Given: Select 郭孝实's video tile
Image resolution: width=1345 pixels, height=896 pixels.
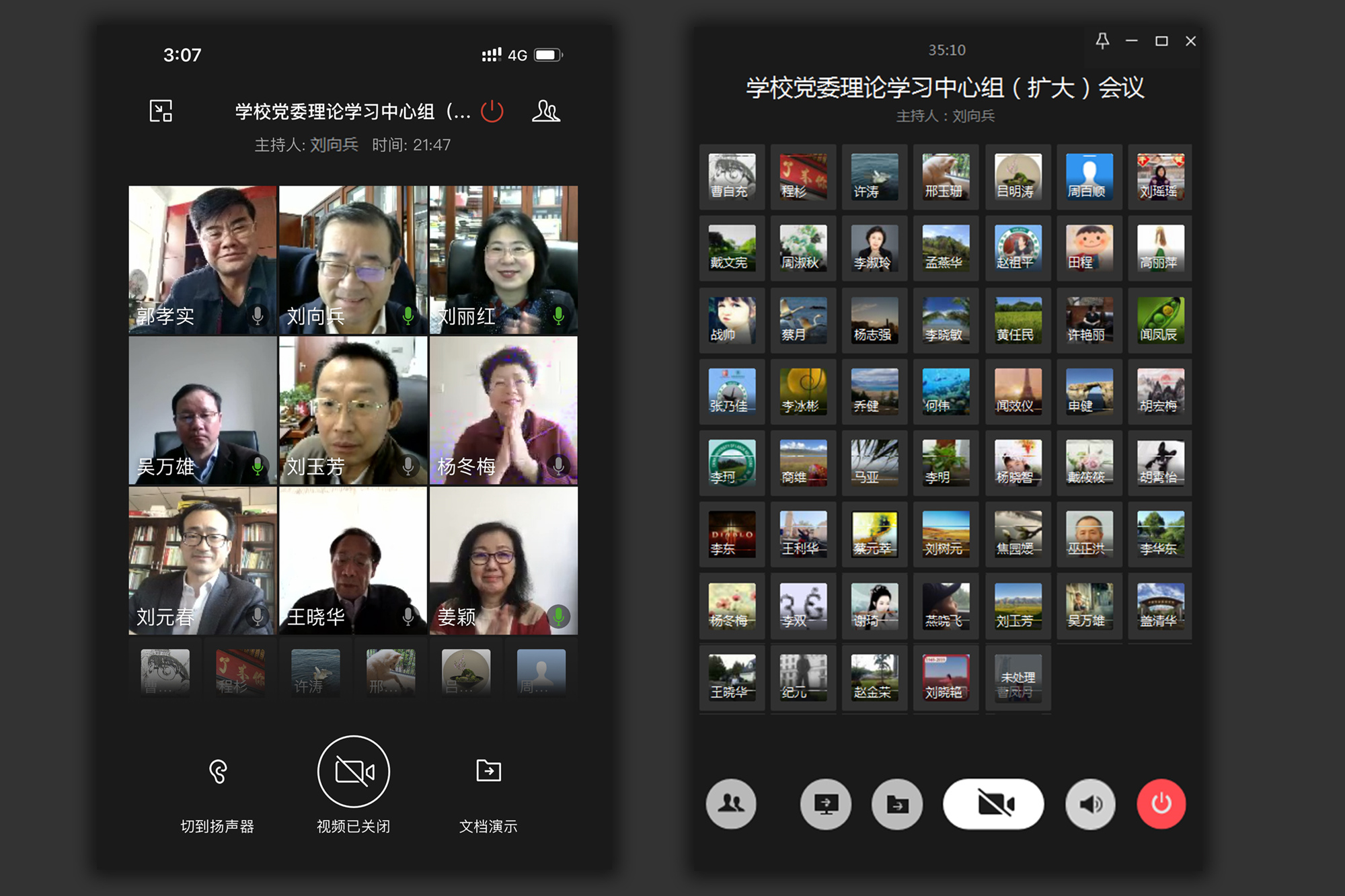Looking at the screenshot, I should [x=202, y=260].
